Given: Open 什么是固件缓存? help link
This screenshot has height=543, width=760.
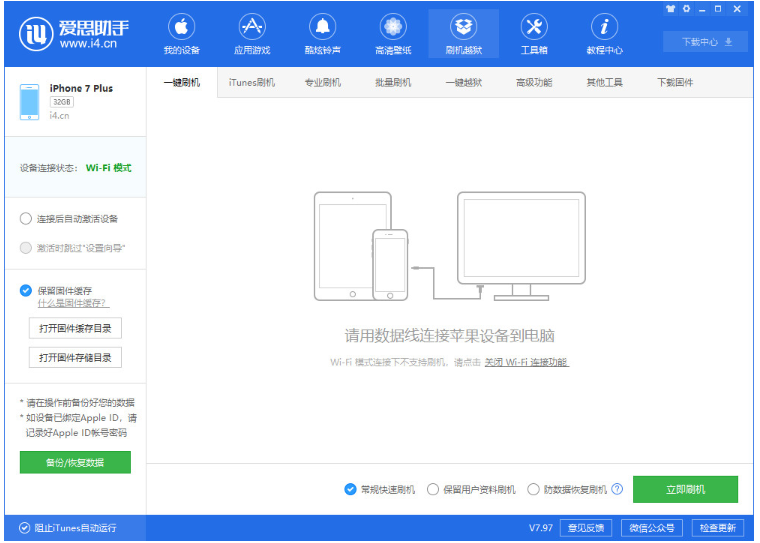Looking at the screenshot, I should (x=74, y=303).
